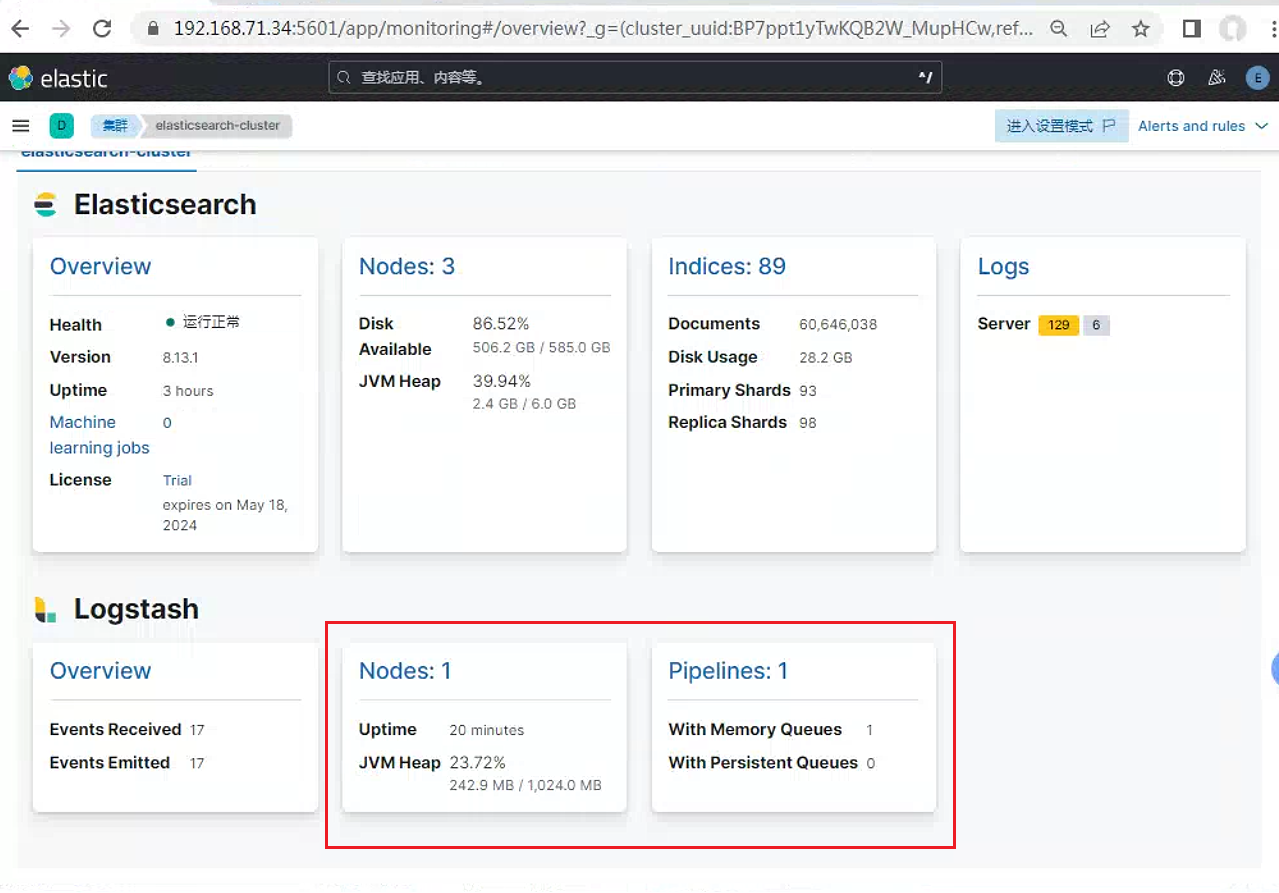Viewport: 1279px width, 893px height.
Task: Click the browser forward arrow
Action: pyautogui.click(x=61, y=29)
